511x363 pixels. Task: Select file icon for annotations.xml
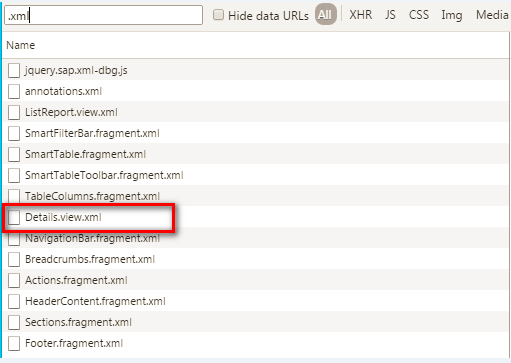click(14, 91)
